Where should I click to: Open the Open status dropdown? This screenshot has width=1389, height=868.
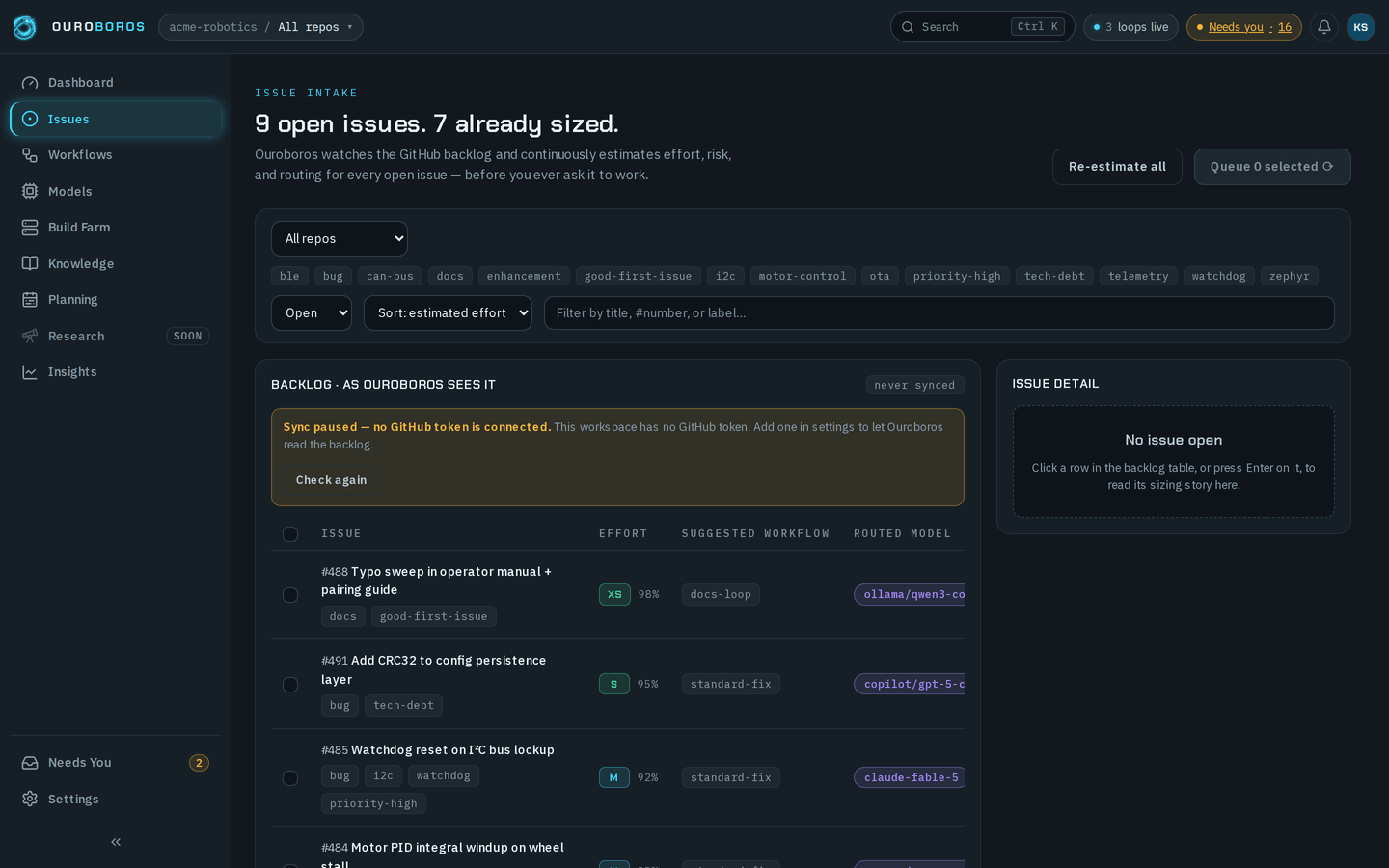pyautogui.click(x=312, y=313)
